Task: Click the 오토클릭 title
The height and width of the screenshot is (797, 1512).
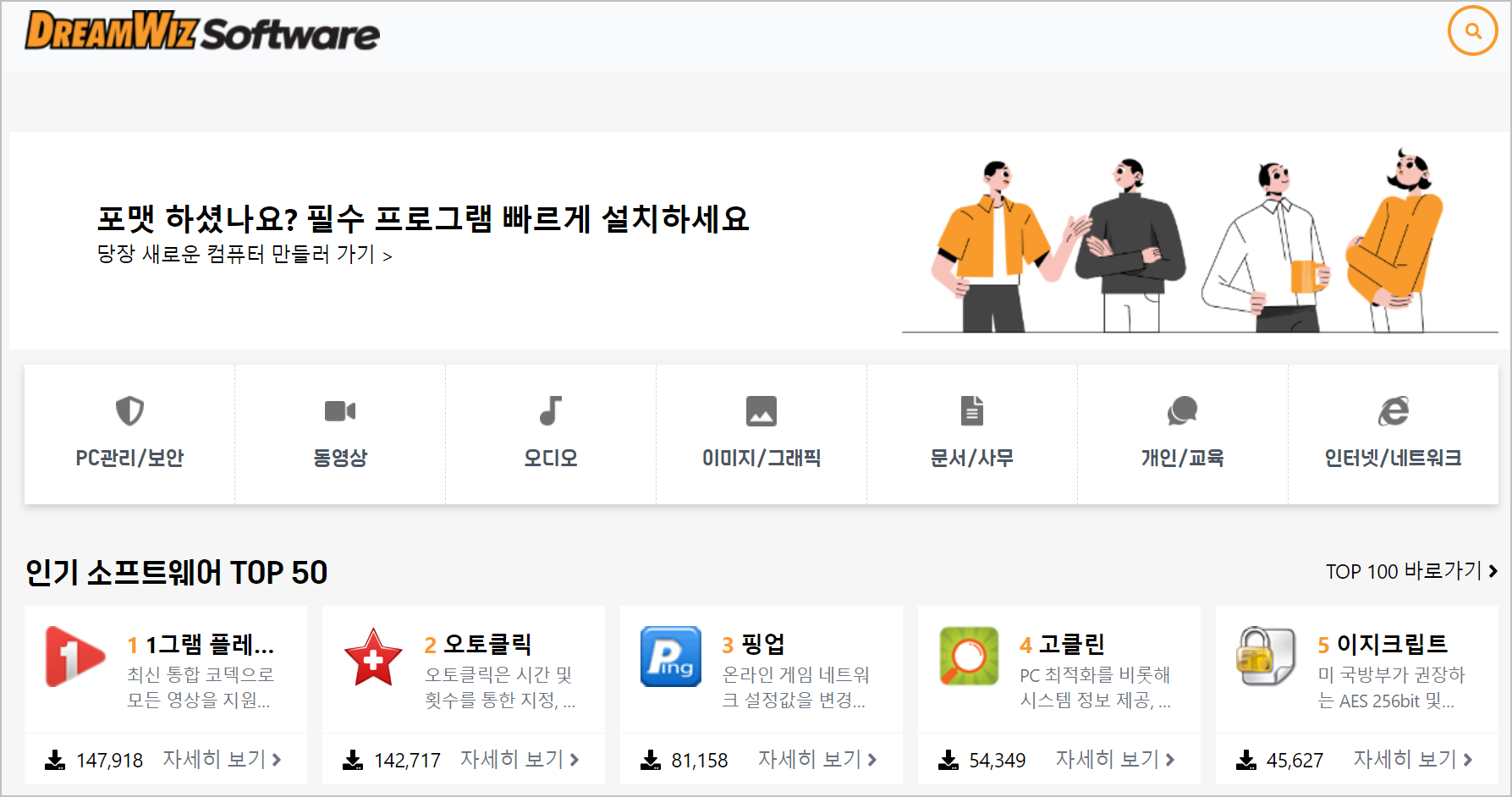Action: 487,645
